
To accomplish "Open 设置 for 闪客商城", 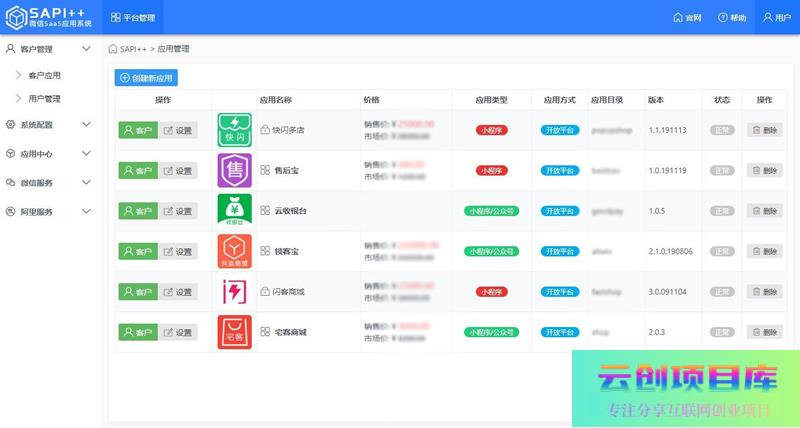I will pyautogui.click(x=178, y=292).
